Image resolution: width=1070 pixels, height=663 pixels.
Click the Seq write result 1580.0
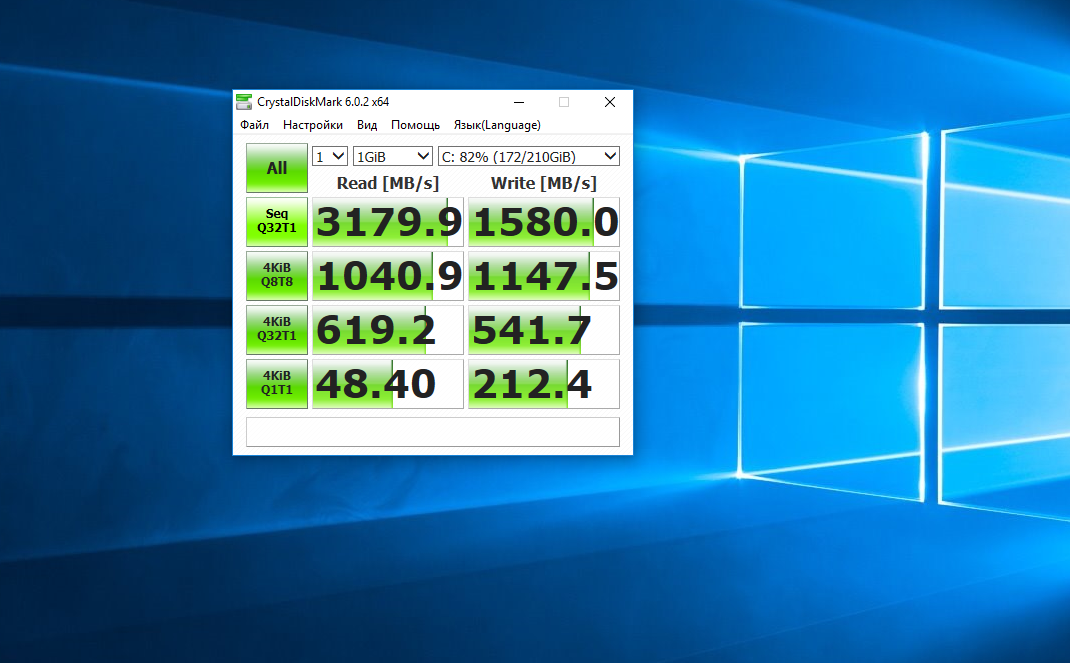coord(544,222)
